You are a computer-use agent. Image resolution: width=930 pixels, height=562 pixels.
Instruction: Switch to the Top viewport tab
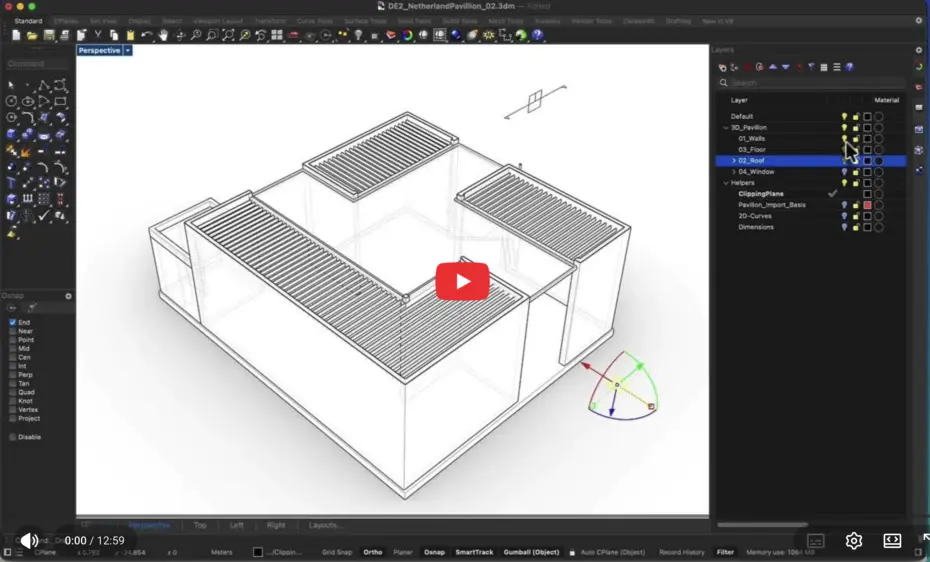coord(200,525)
